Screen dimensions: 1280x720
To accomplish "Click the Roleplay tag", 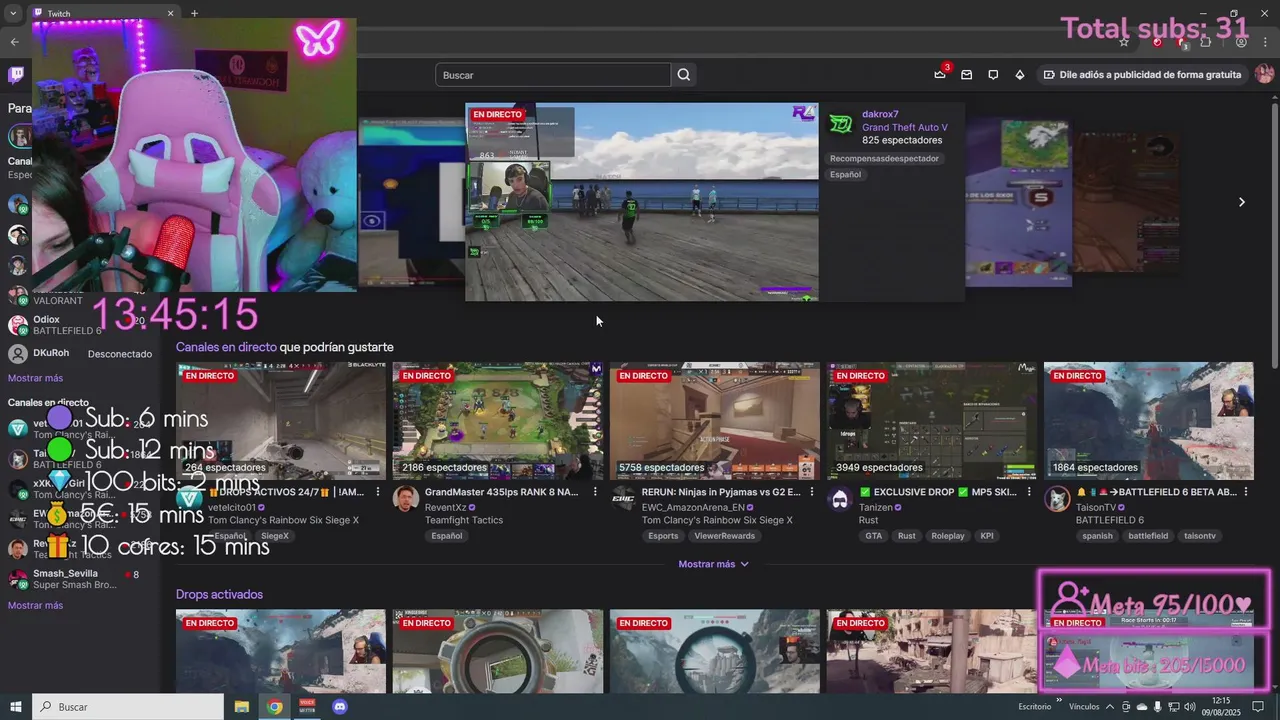I will [948, 536].
